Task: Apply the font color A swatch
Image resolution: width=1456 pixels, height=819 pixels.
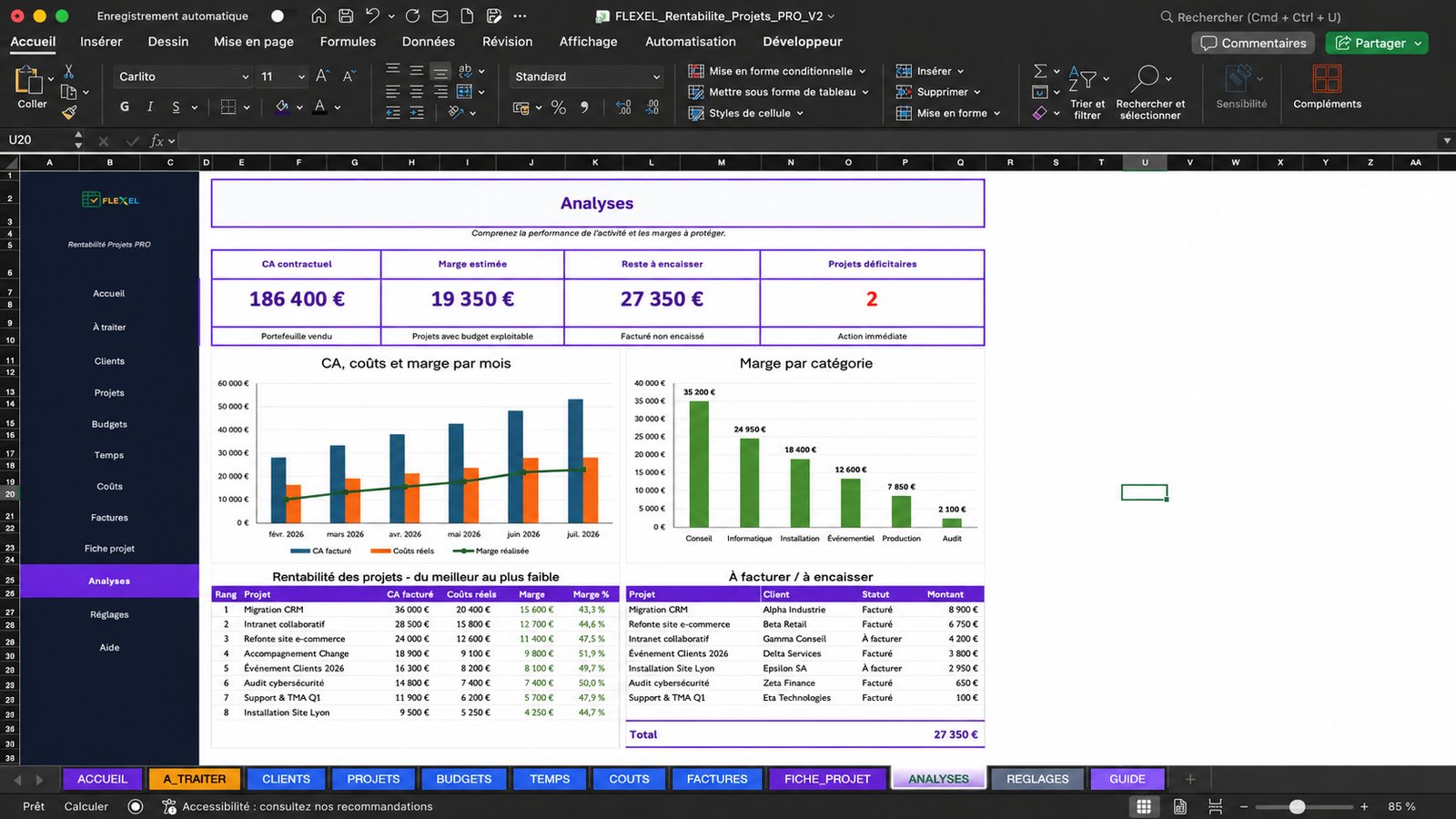Action: (x=319, y=106)
